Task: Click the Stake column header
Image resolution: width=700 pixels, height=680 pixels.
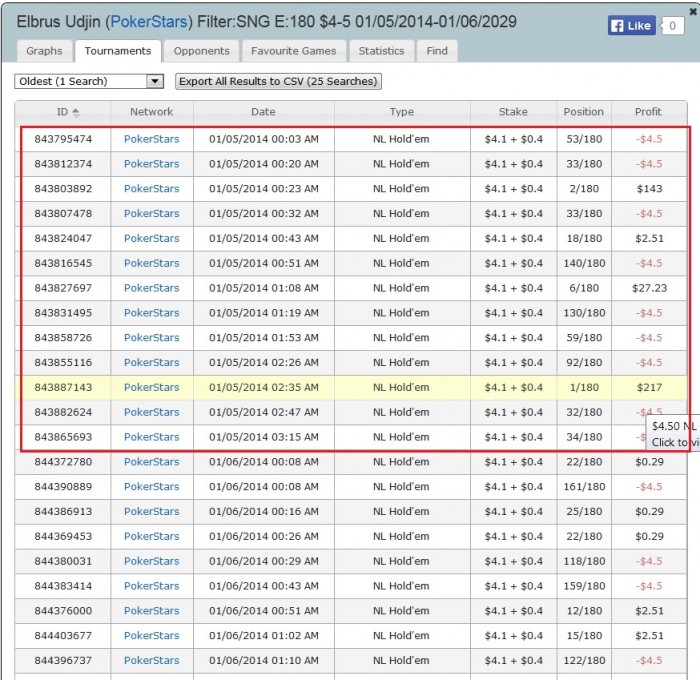Action: (x=513, y=112)
